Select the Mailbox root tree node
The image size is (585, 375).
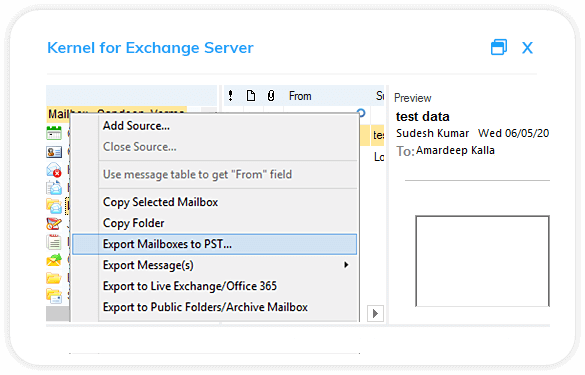coord(116,114)
